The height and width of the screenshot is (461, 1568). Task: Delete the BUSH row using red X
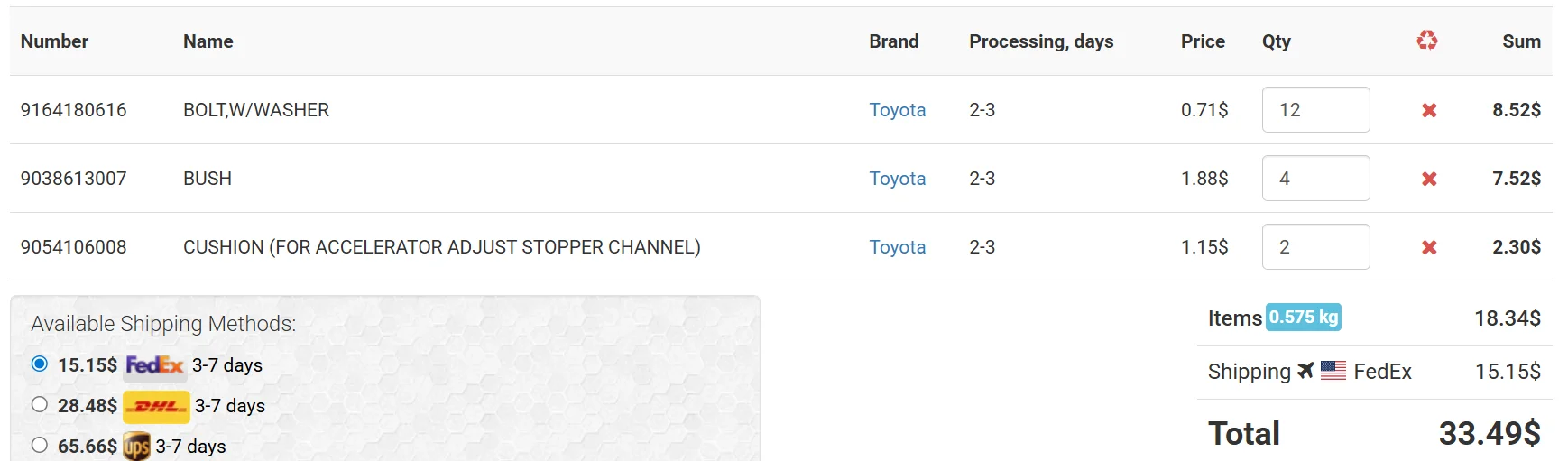pos(1429,179)
